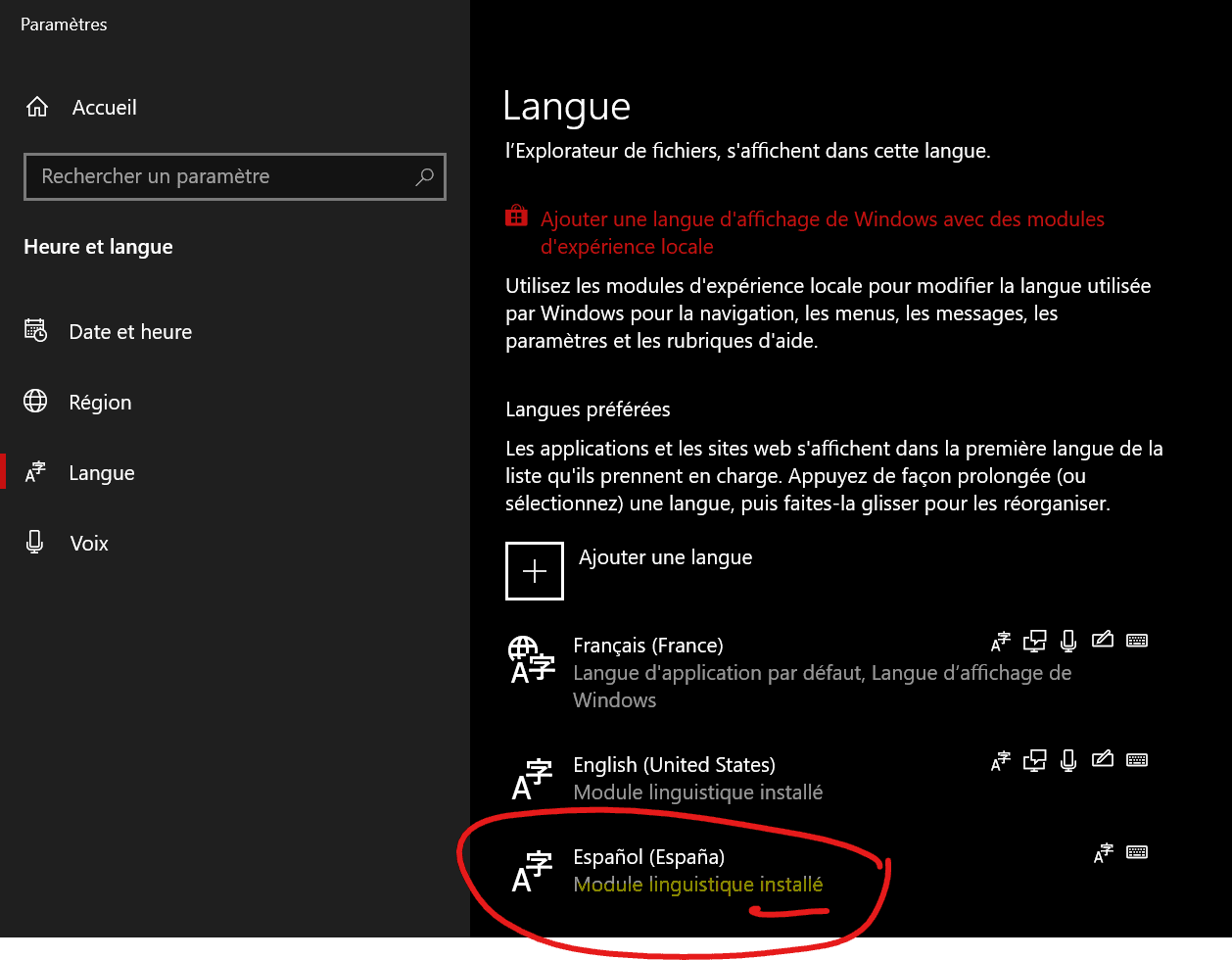This screenshot has width=1232, height=960.
Task: Click the globe icon next to Région
Action: (35, 402)
